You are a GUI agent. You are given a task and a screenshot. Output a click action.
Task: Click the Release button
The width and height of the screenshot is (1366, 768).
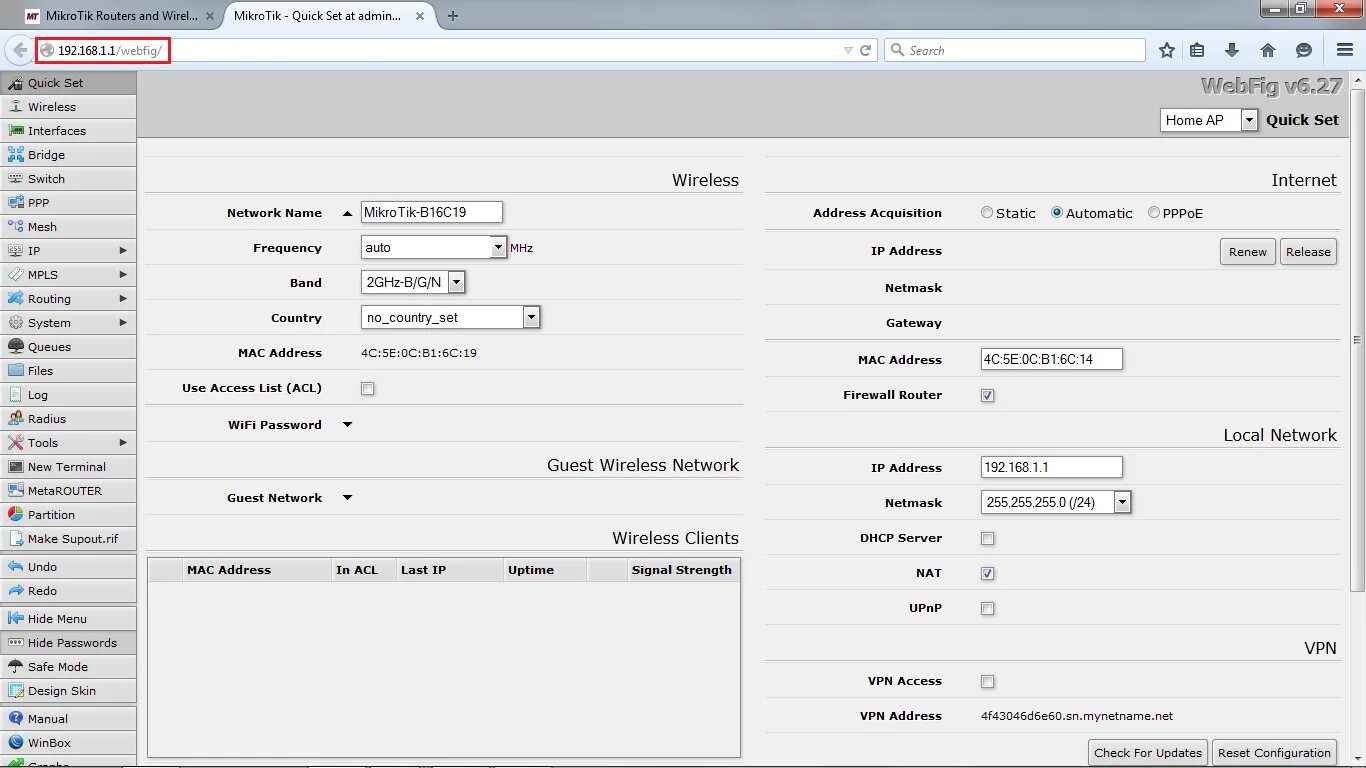point(1308,252)
